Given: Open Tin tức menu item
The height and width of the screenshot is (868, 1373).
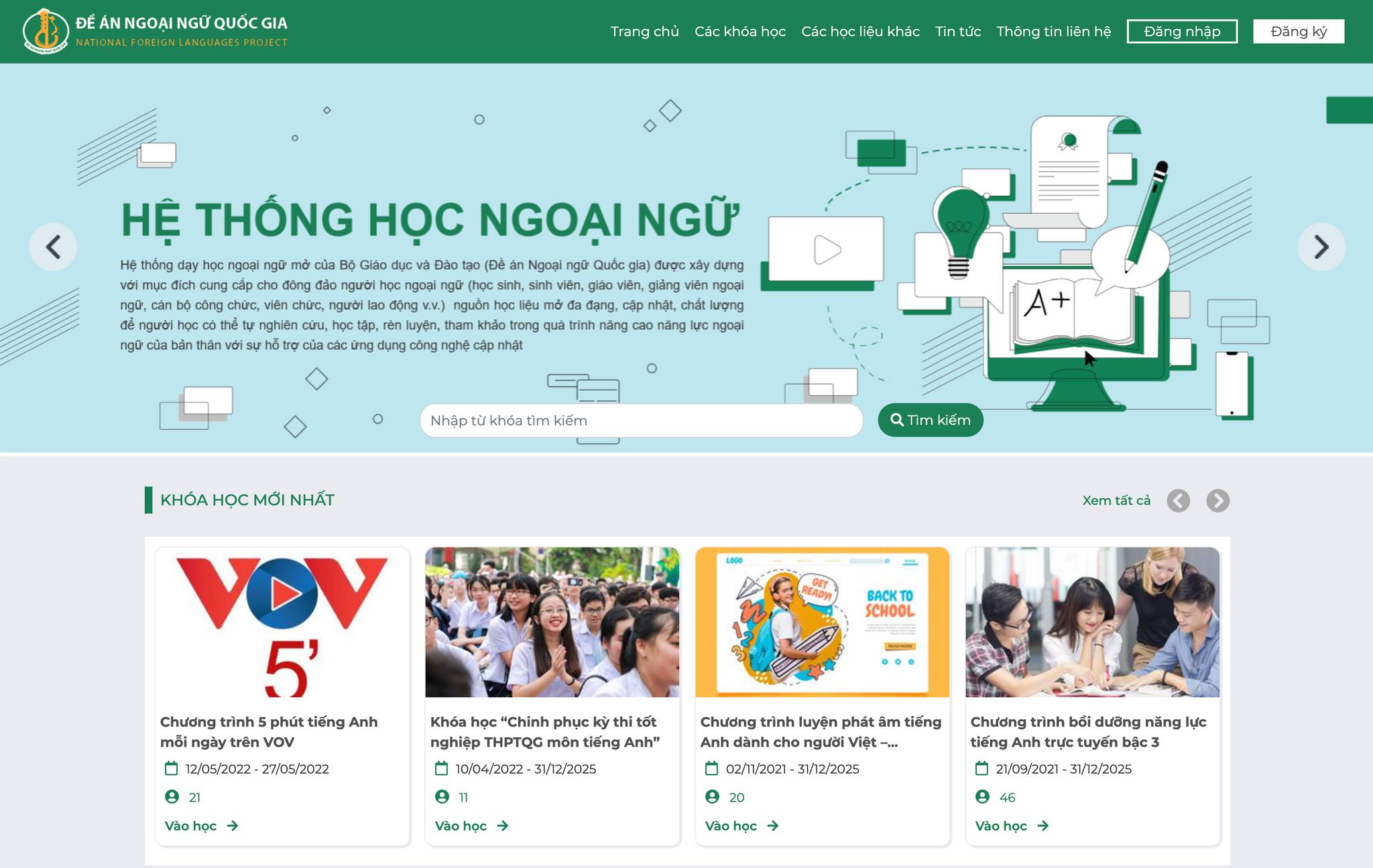Looking at the screenshot, I should [958, 32].
